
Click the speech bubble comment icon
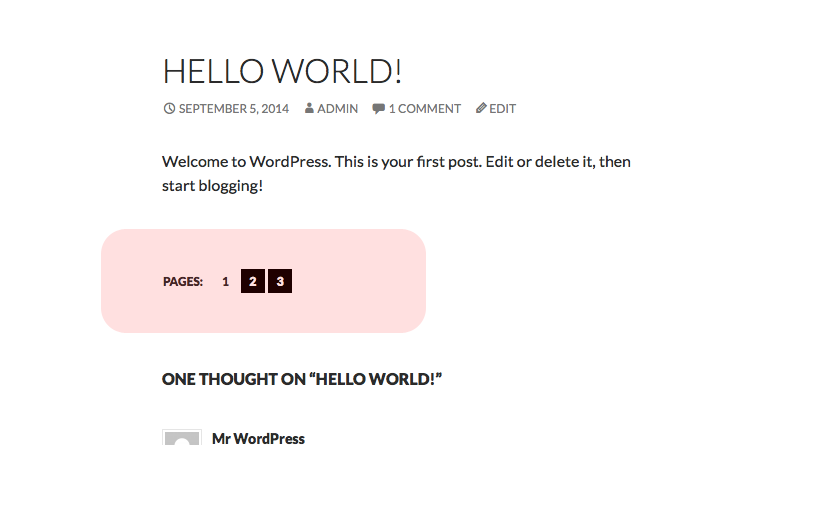(x=378, y=109)
